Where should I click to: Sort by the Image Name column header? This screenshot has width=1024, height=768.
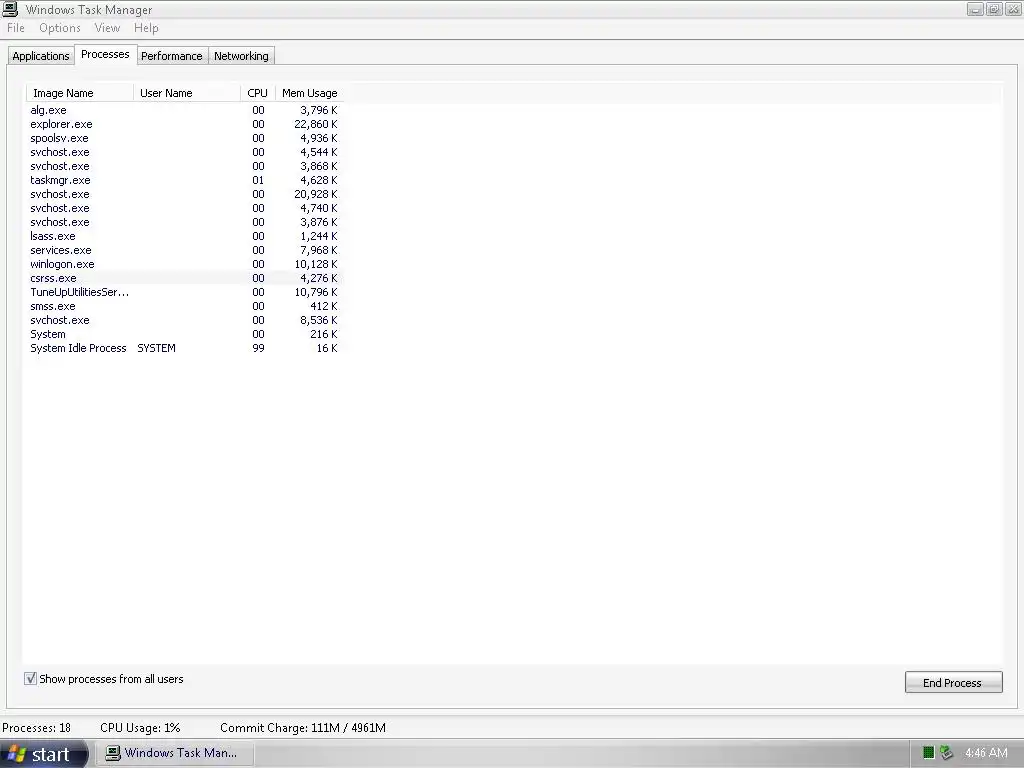(80, 93)
